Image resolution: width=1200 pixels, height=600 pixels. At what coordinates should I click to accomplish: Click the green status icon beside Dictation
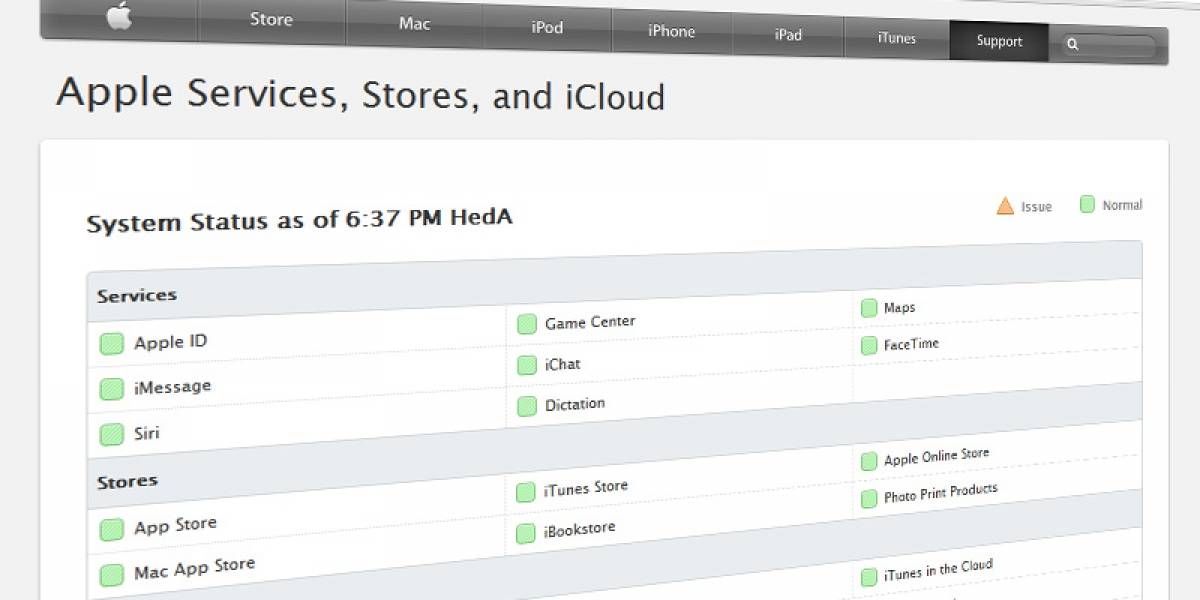click(x=526, y=406)
